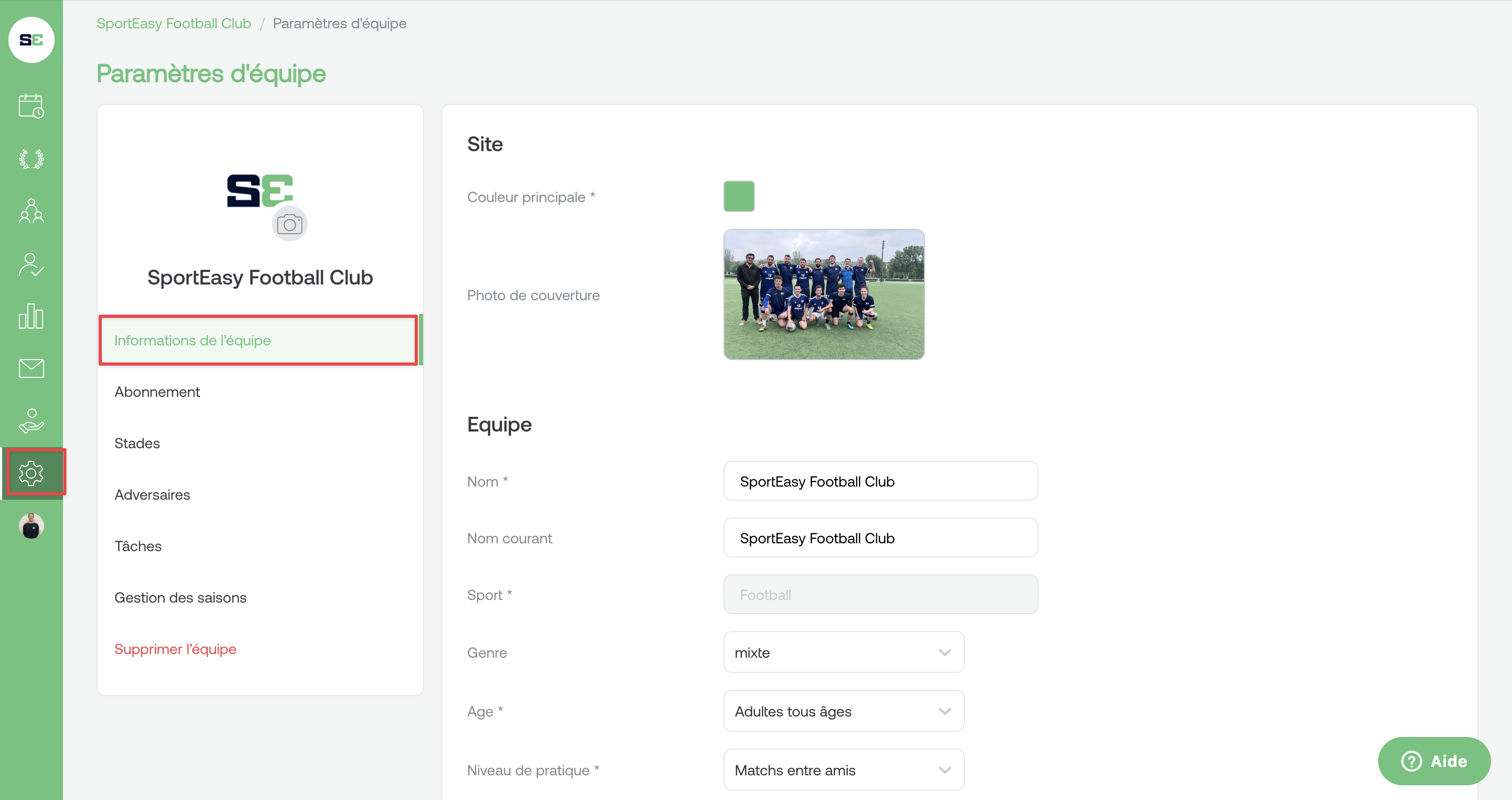Open the Age dropdown
This screenshot has width=1512, height=800.
coord(844,711)
